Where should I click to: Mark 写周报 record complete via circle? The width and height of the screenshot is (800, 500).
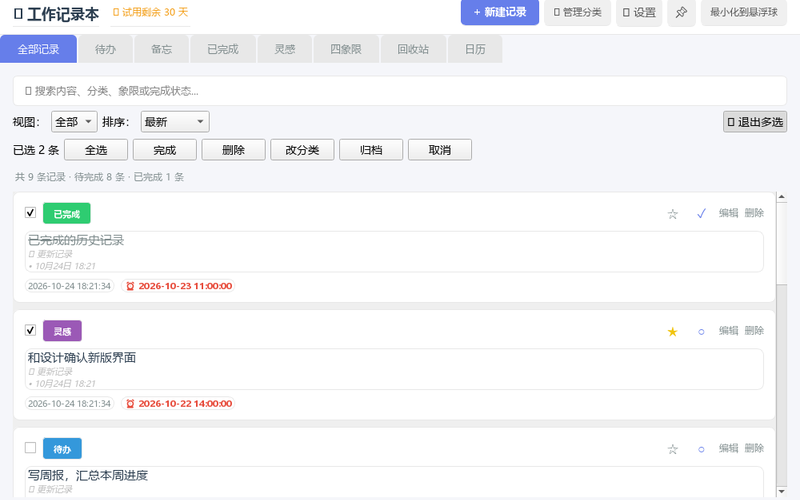coord(702,449)
